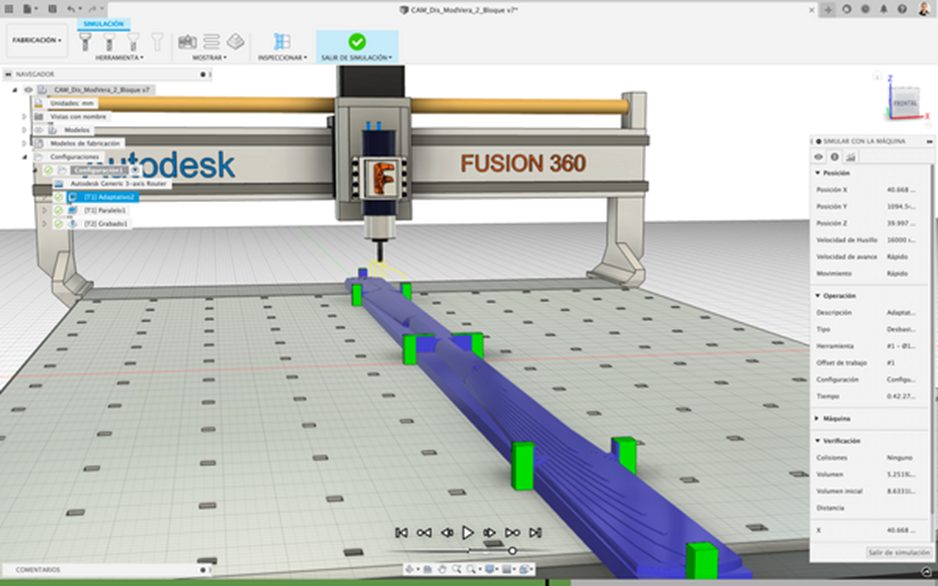Click the Save icon in top bar
The width and height of the screenshot is (938, 586).
click(x=52, y=9)
